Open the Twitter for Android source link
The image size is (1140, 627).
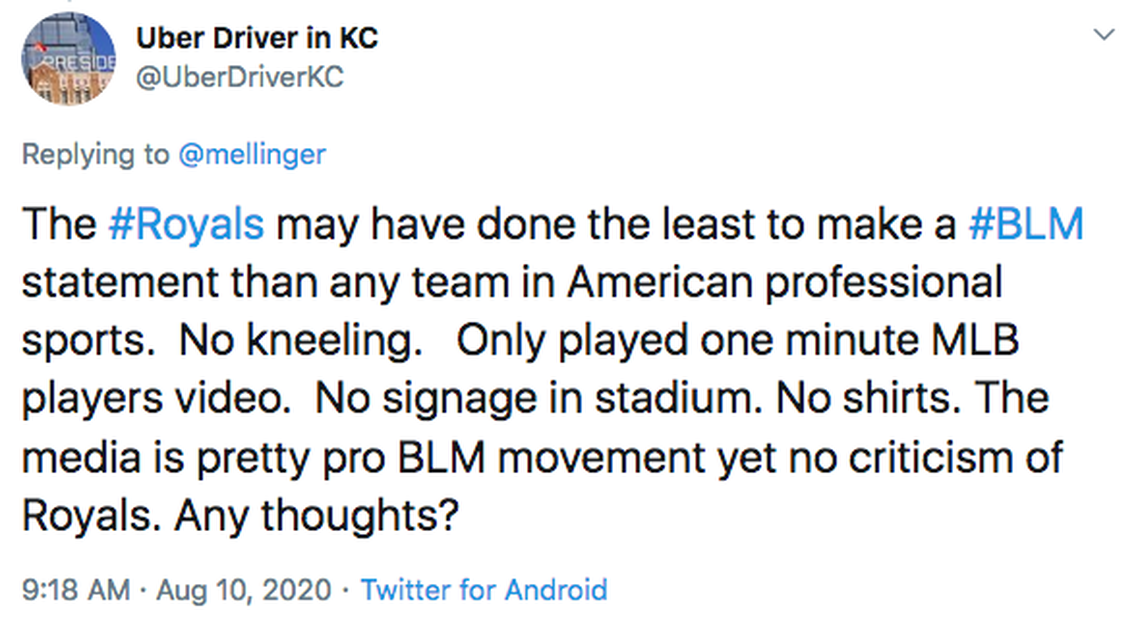pos(483,590)
